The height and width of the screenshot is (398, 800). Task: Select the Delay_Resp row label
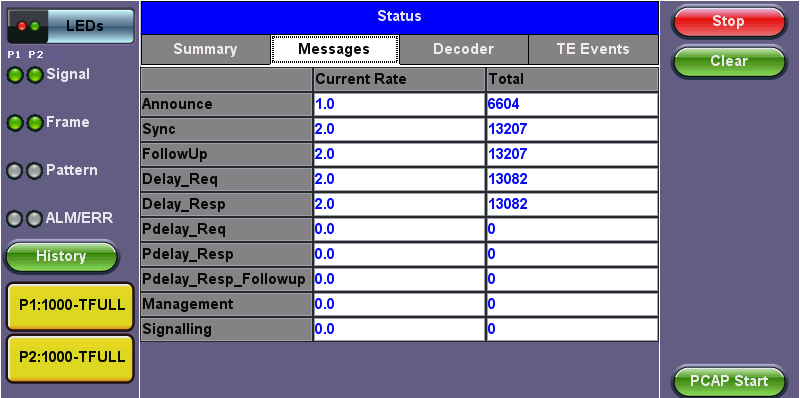coord(227,205)
